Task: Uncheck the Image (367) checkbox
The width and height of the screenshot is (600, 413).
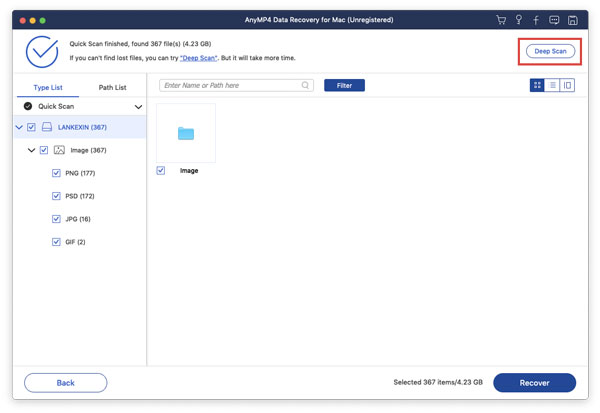Action: 44,150
